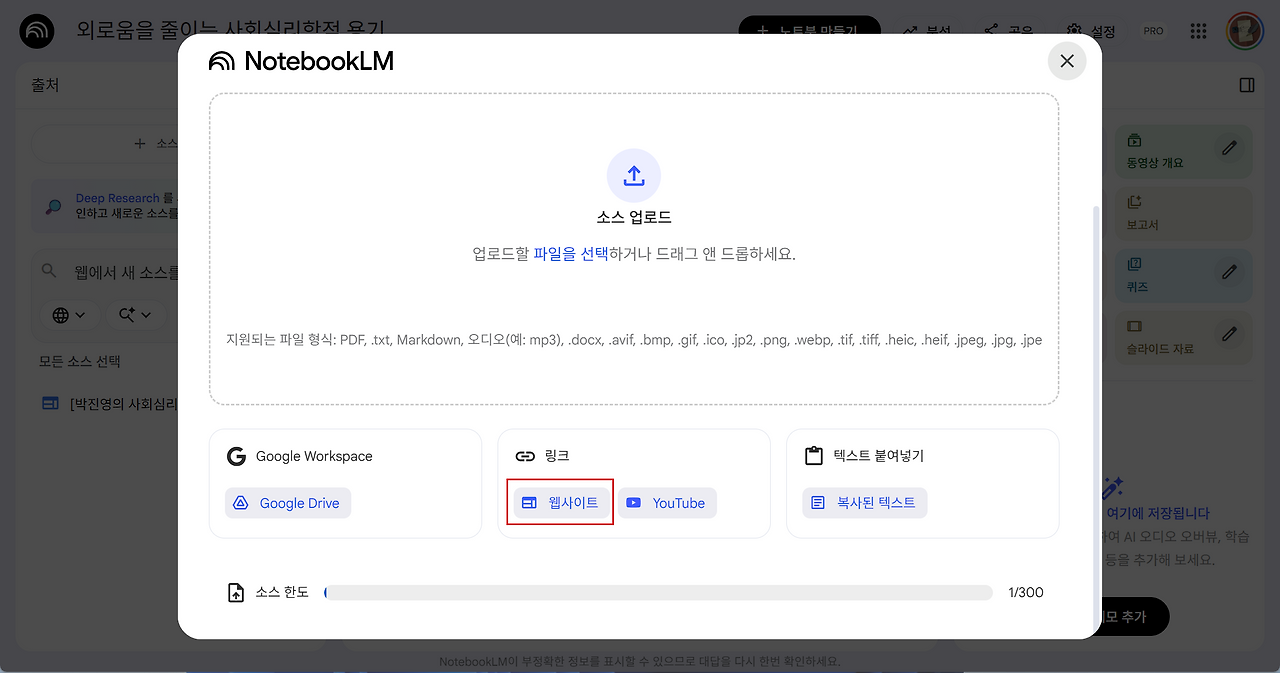Click the NotebookLM logo in dialog
Image resolution: width=1280 pixels, height=673 pixels.
[x=301, y=61]
